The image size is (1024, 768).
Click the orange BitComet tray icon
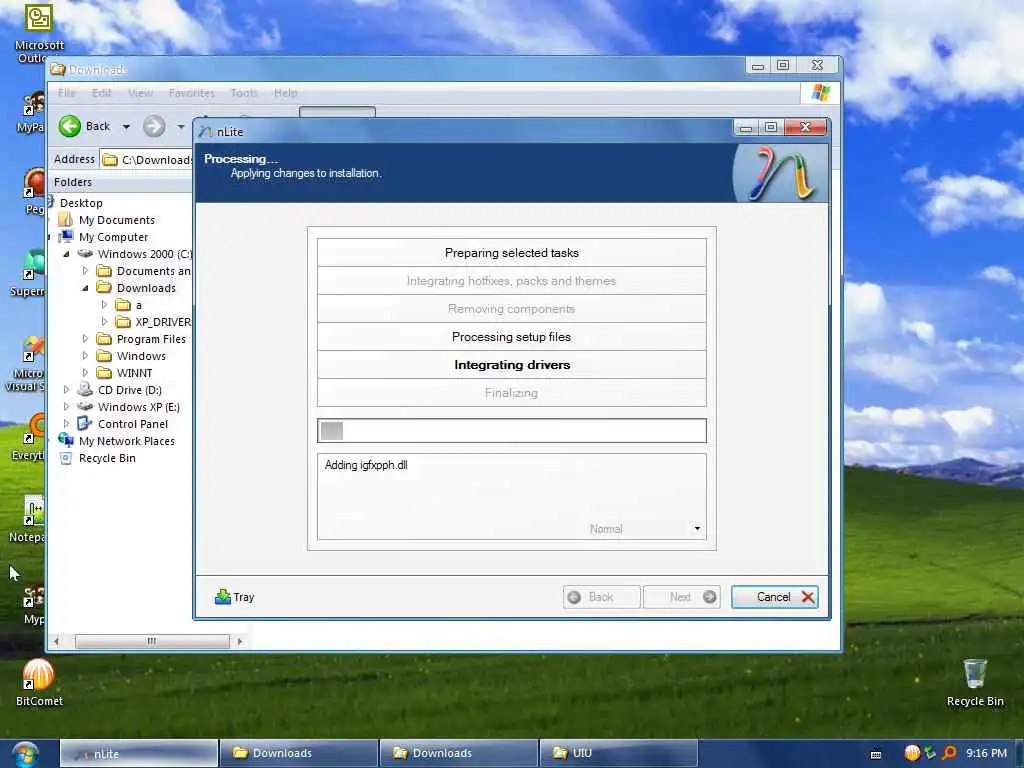pos(912,753)
